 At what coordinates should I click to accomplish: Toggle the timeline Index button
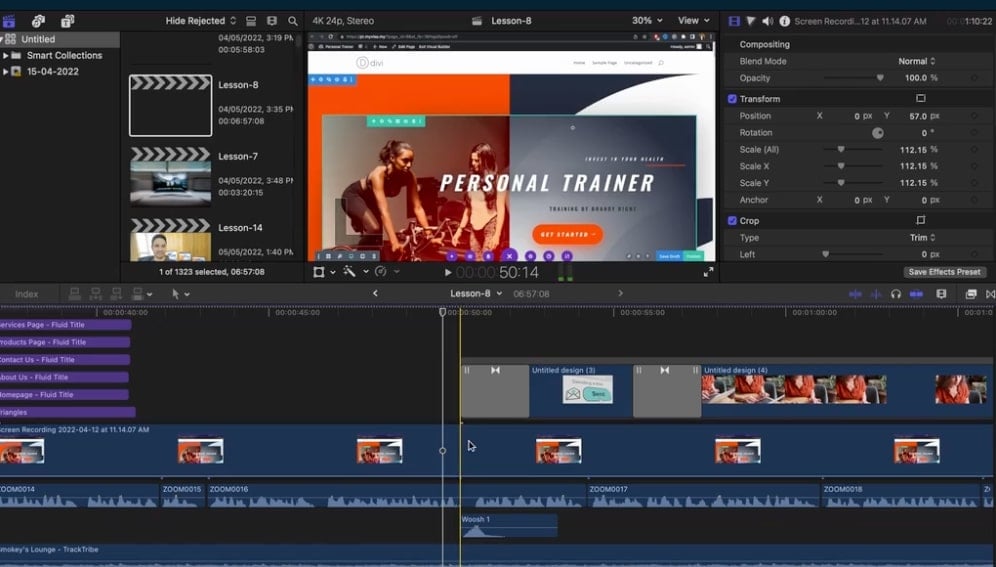(27, 294)
